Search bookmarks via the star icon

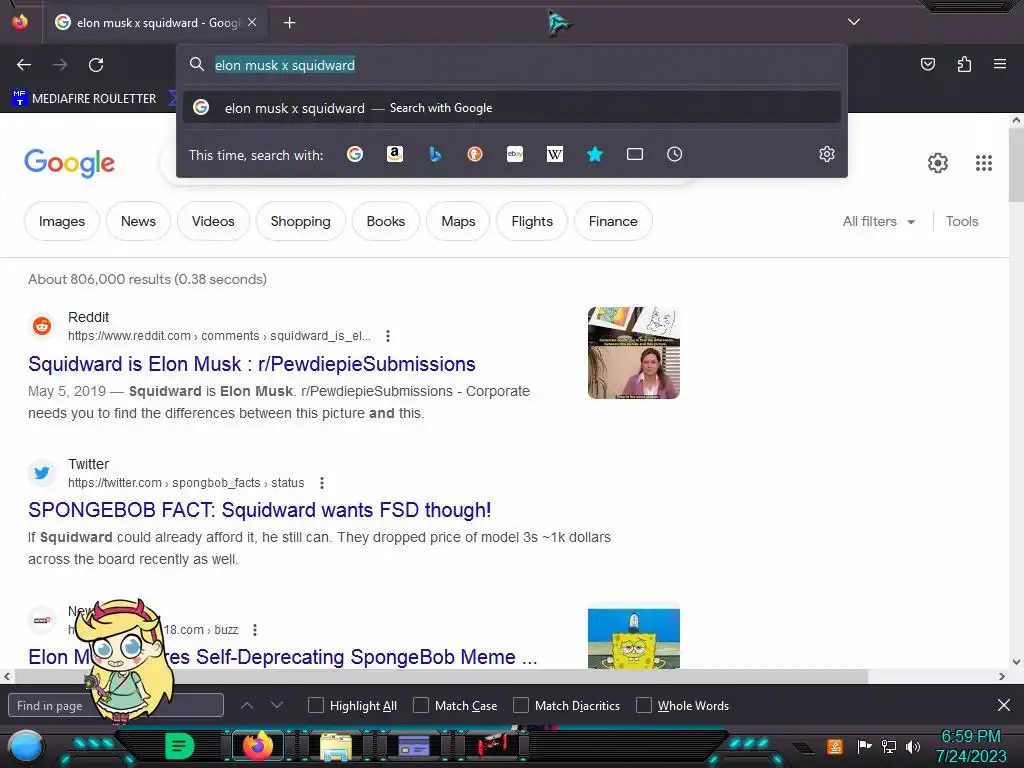[x=594, y=154]
